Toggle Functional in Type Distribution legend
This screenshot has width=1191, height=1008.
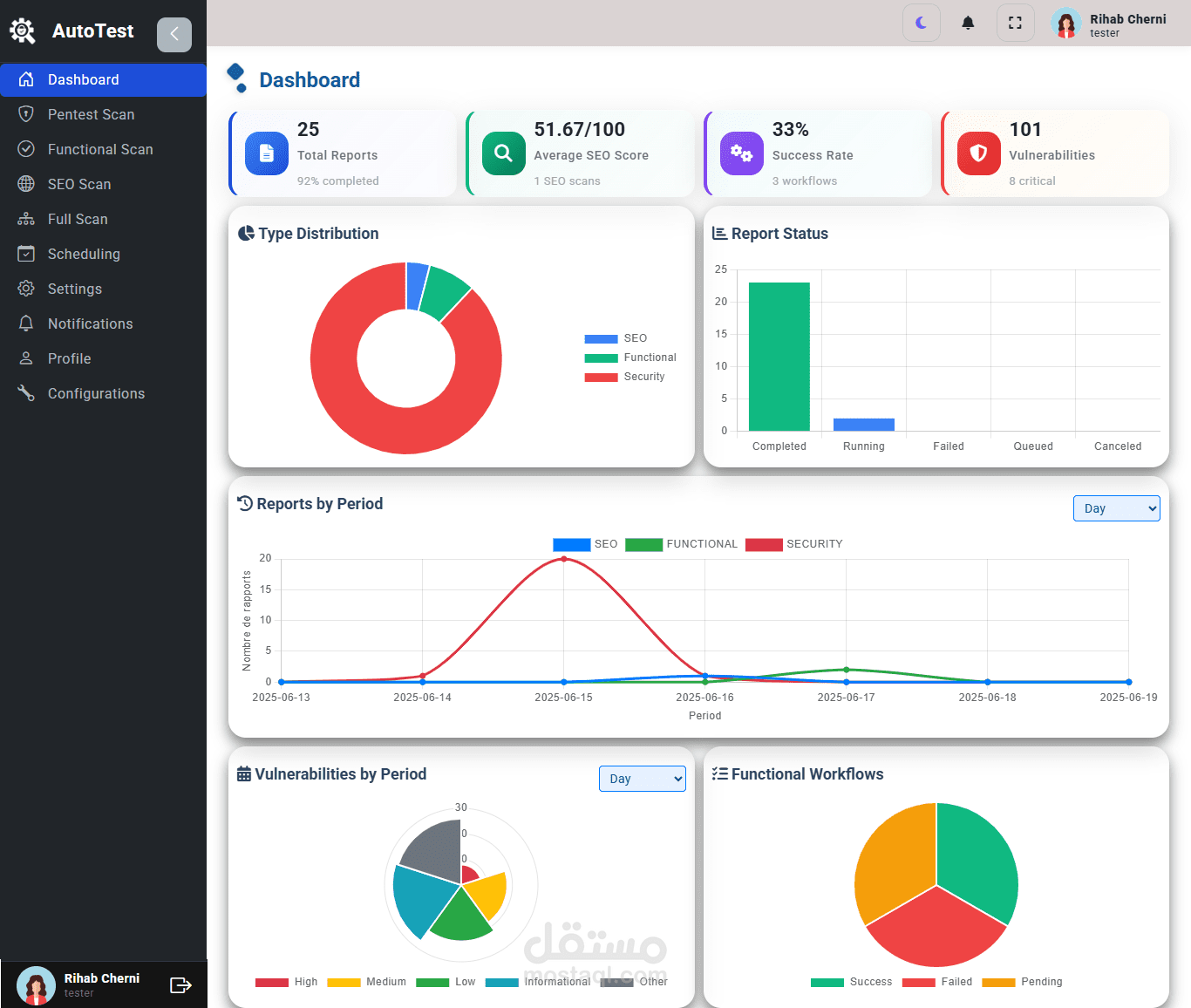tap(630, 358)
